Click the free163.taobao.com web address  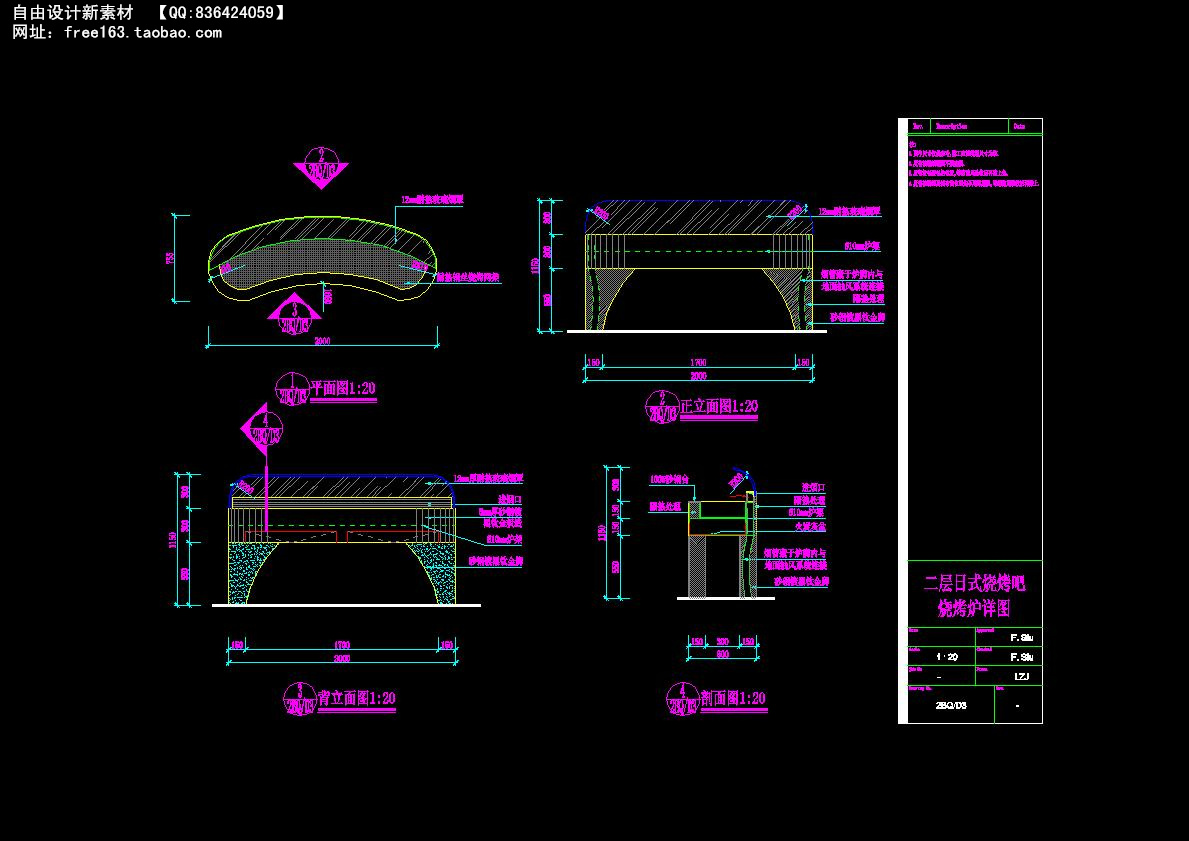tap(142, 32)
